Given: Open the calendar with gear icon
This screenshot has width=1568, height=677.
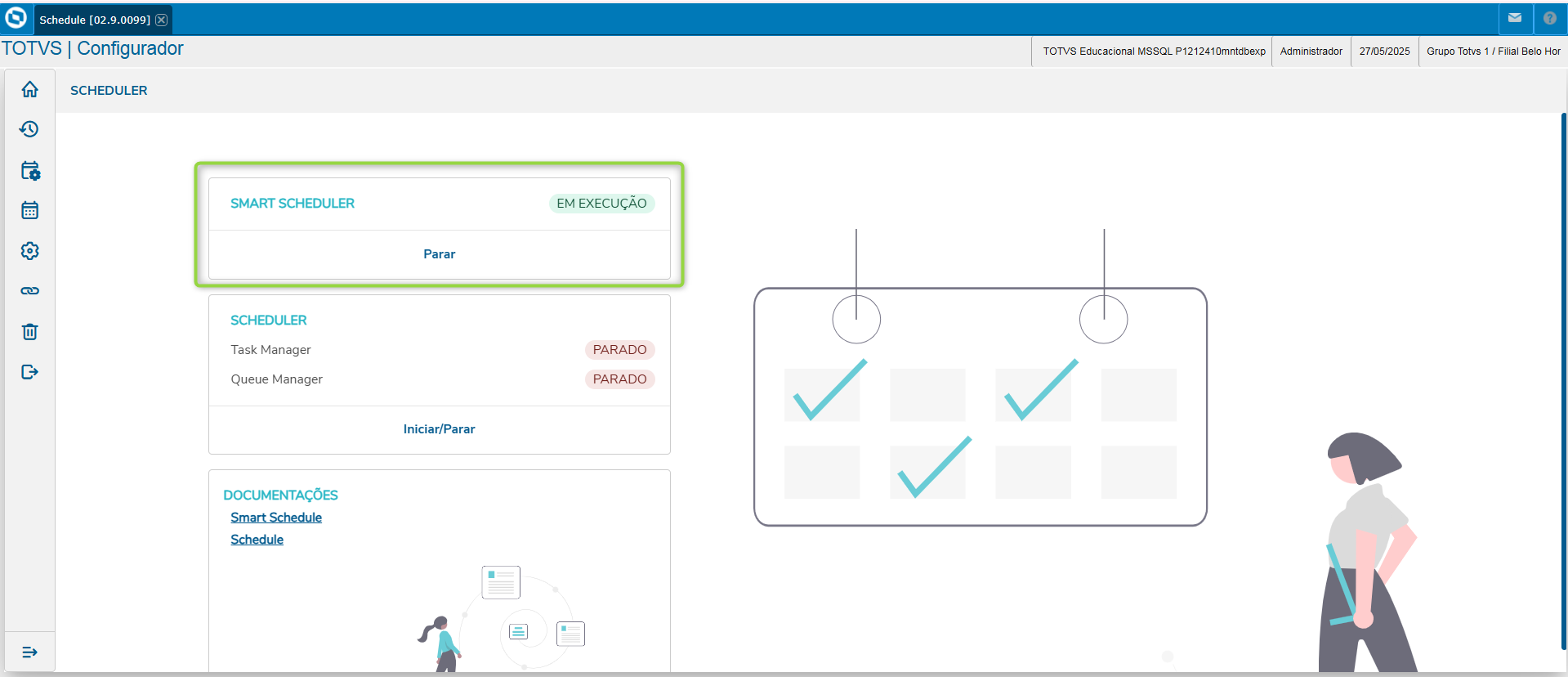Looking at the screenshot, I should (30, 170).
